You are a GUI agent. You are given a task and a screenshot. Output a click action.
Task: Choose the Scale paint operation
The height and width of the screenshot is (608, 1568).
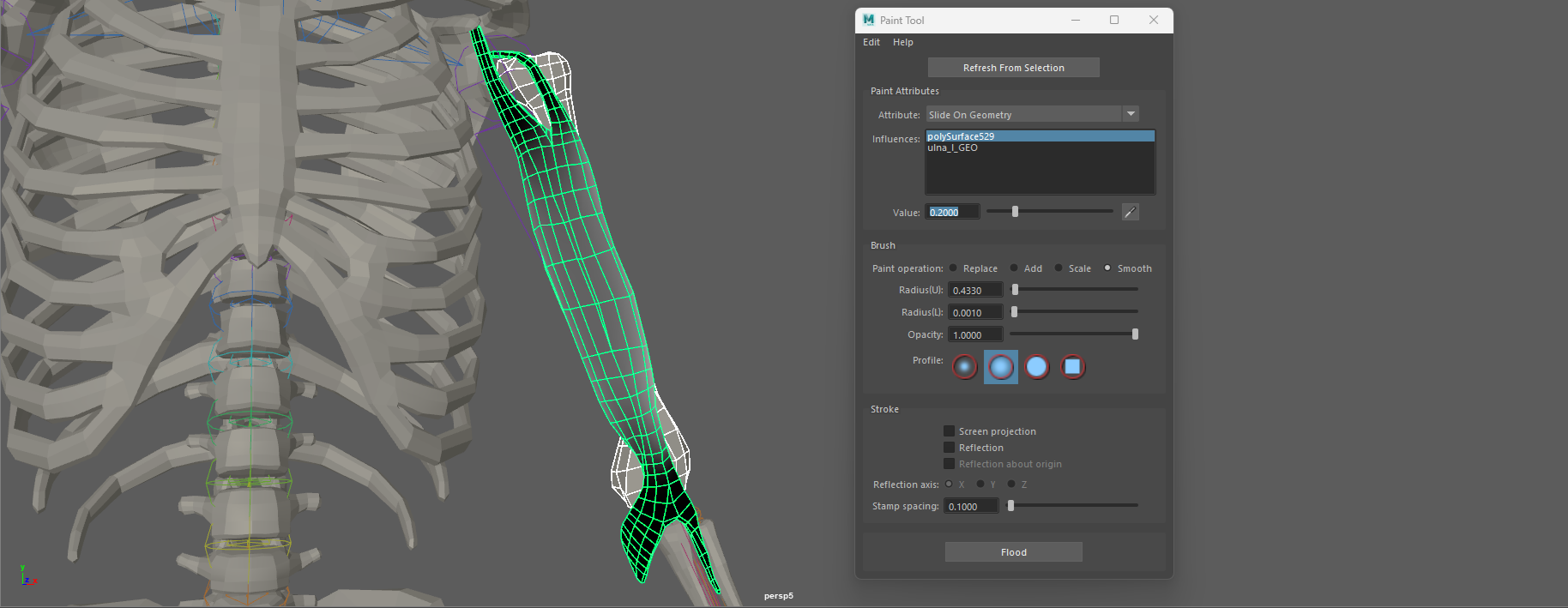point(1058,268)
